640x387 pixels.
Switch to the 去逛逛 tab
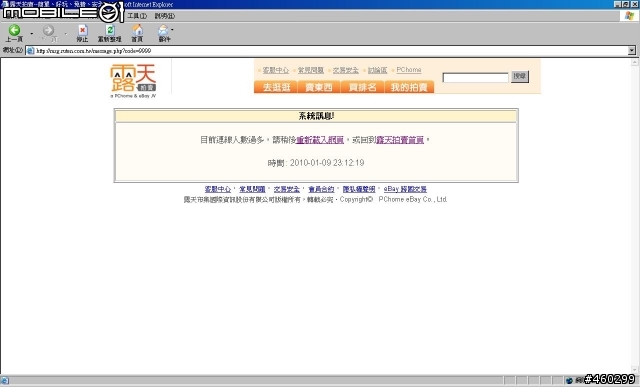click(276, 87)
